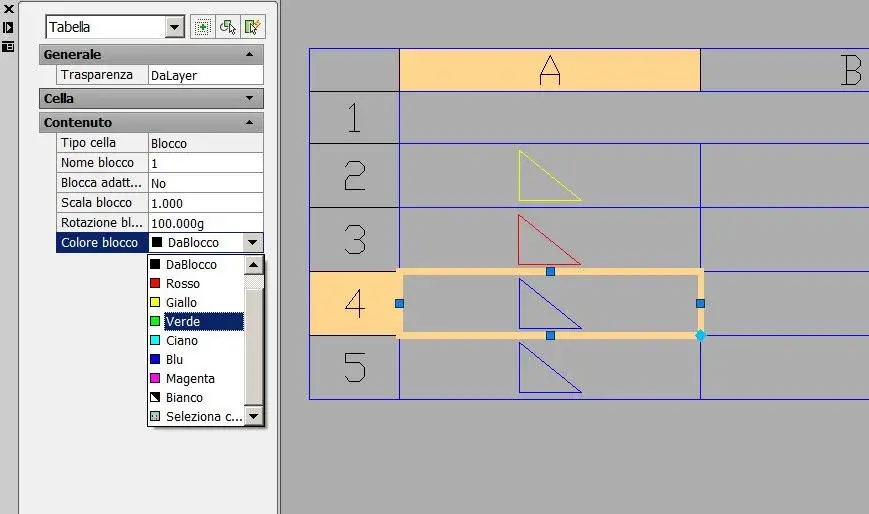Open the Colore blocco dropdown arrow
Viewport: 869px width, 514px height.
pos(252,243)
